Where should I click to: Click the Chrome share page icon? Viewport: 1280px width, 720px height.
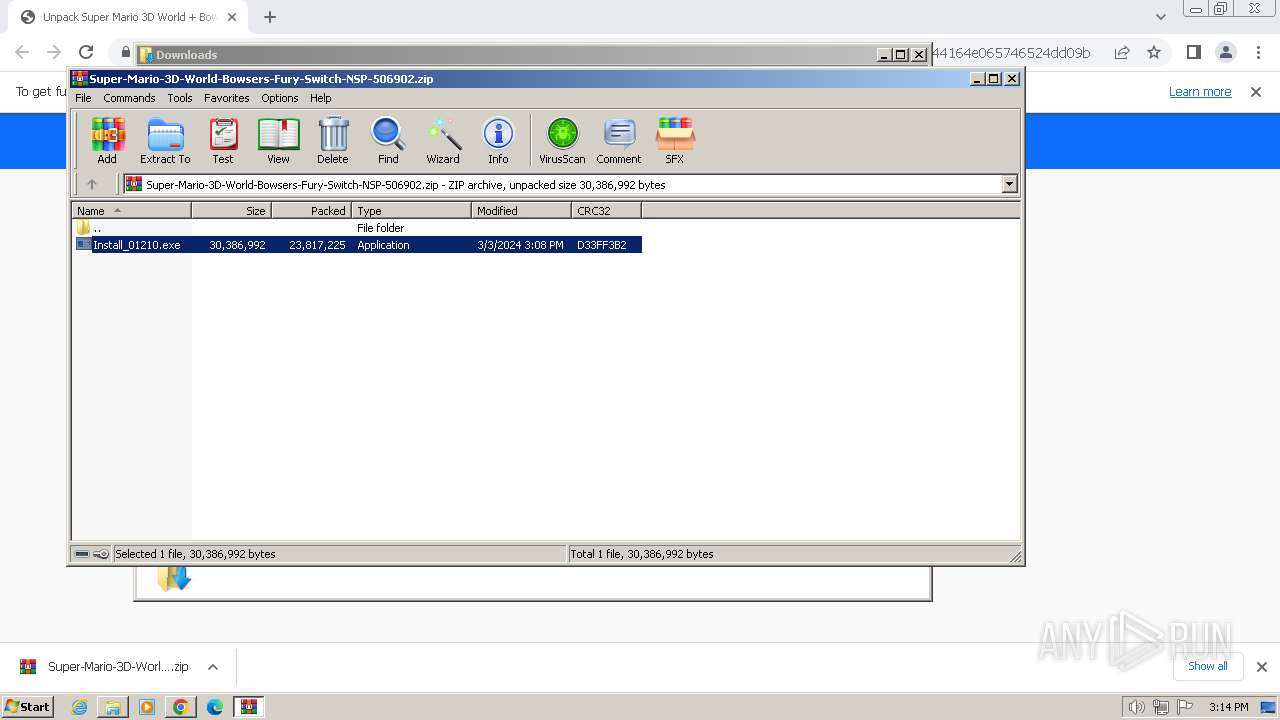coord(1122,53)
